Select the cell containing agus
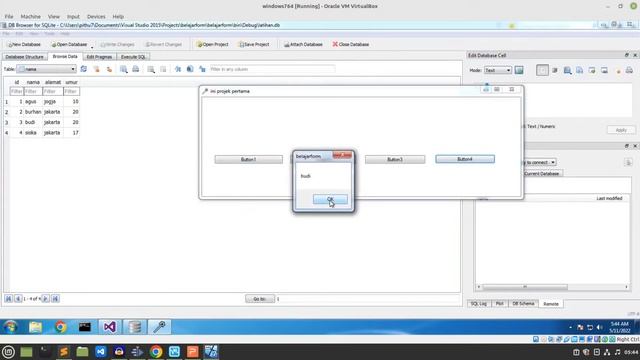This screenshot has width=640, height=360. [33, 101]
